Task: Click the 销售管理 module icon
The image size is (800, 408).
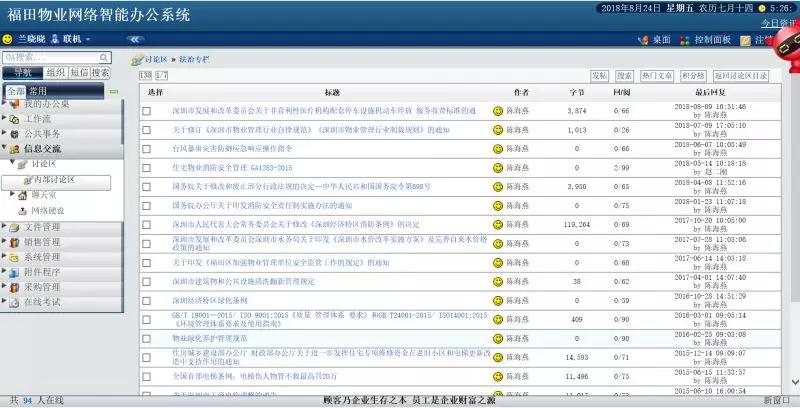Action: [x=15, y=243]
